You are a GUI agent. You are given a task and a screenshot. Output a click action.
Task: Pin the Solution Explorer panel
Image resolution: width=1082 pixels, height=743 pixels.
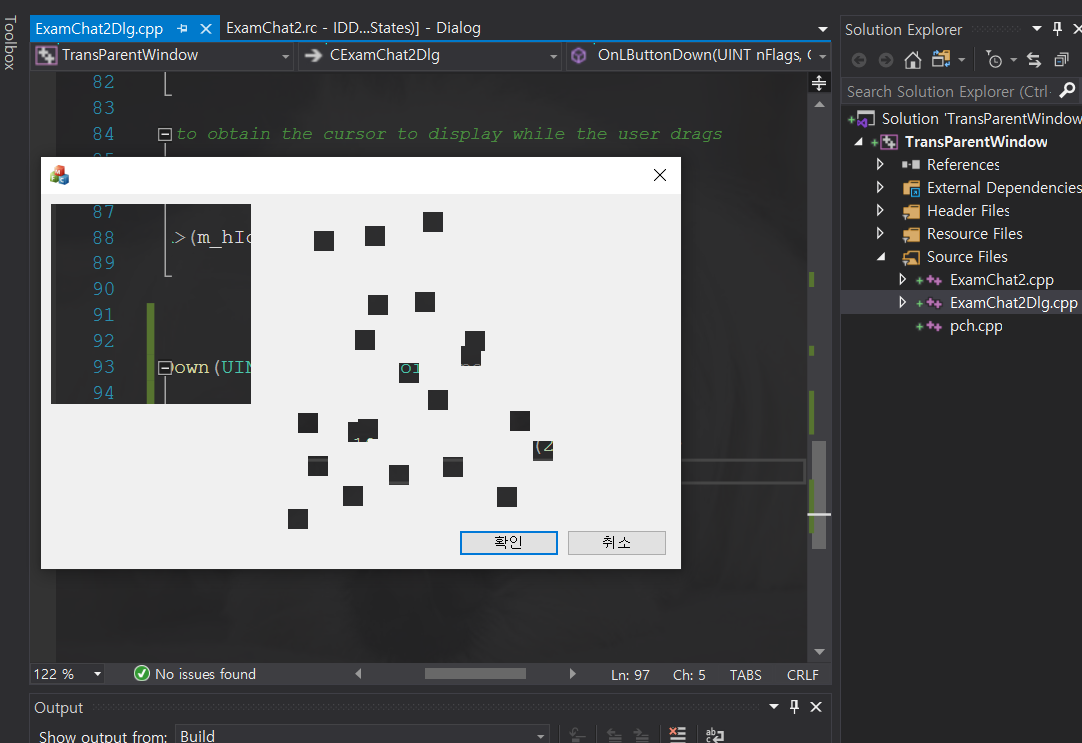[1057, 28]
